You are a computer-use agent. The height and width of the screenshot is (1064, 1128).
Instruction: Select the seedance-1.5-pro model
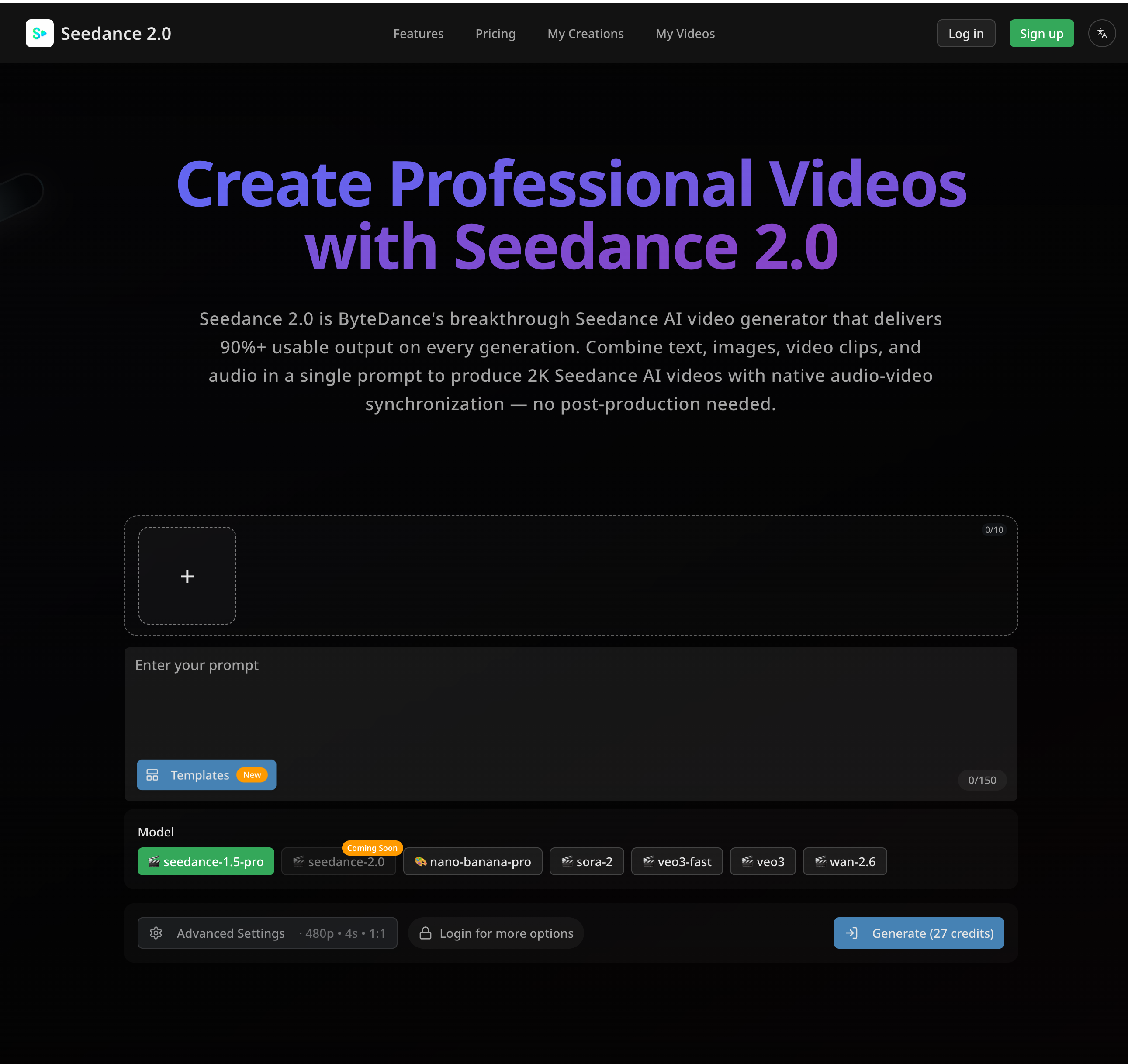pyautogui.click(x=206, y=861)
